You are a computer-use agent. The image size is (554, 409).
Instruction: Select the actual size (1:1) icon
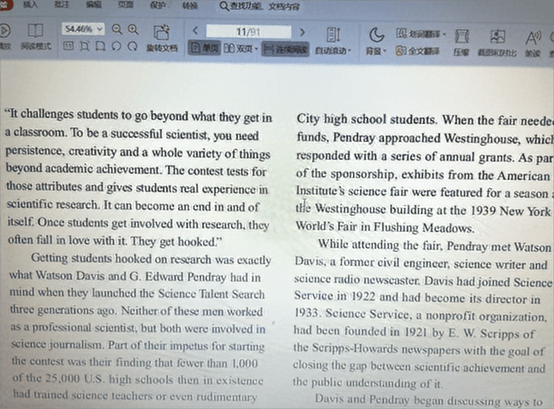[68, 46]
